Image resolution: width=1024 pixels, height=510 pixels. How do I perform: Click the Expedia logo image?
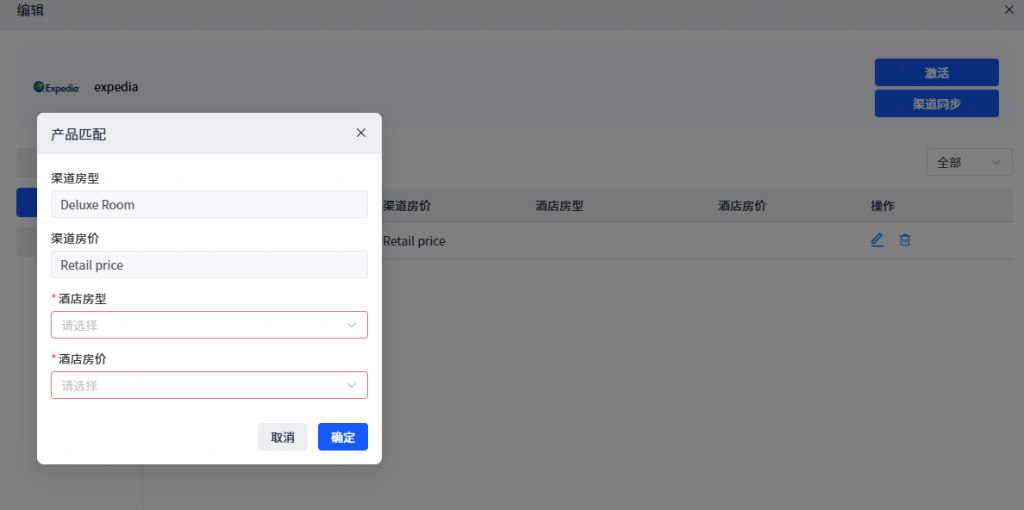tap(56, 87)
